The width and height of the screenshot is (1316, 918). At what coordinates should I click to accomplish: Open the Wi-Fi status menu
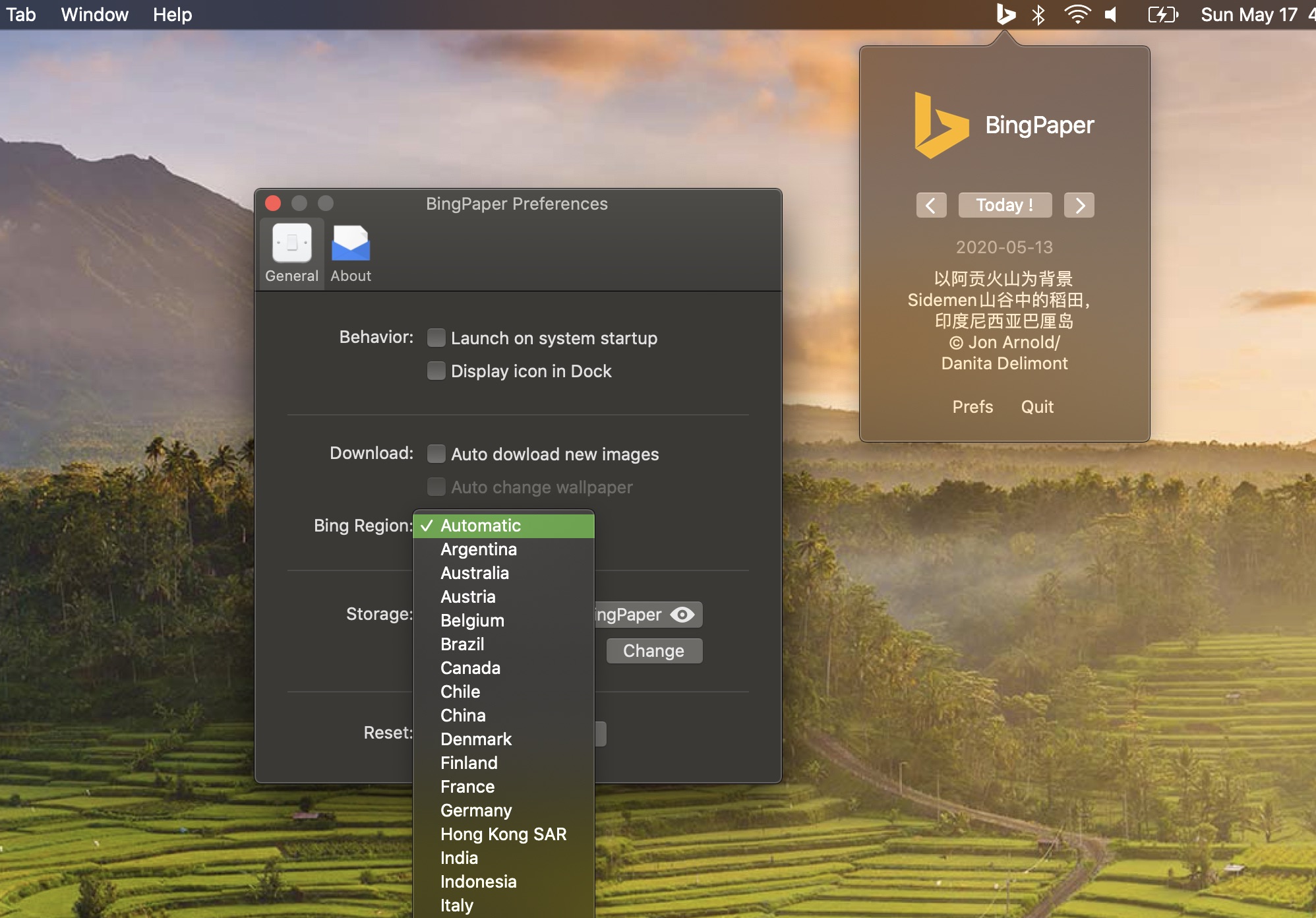point(1077,15)
